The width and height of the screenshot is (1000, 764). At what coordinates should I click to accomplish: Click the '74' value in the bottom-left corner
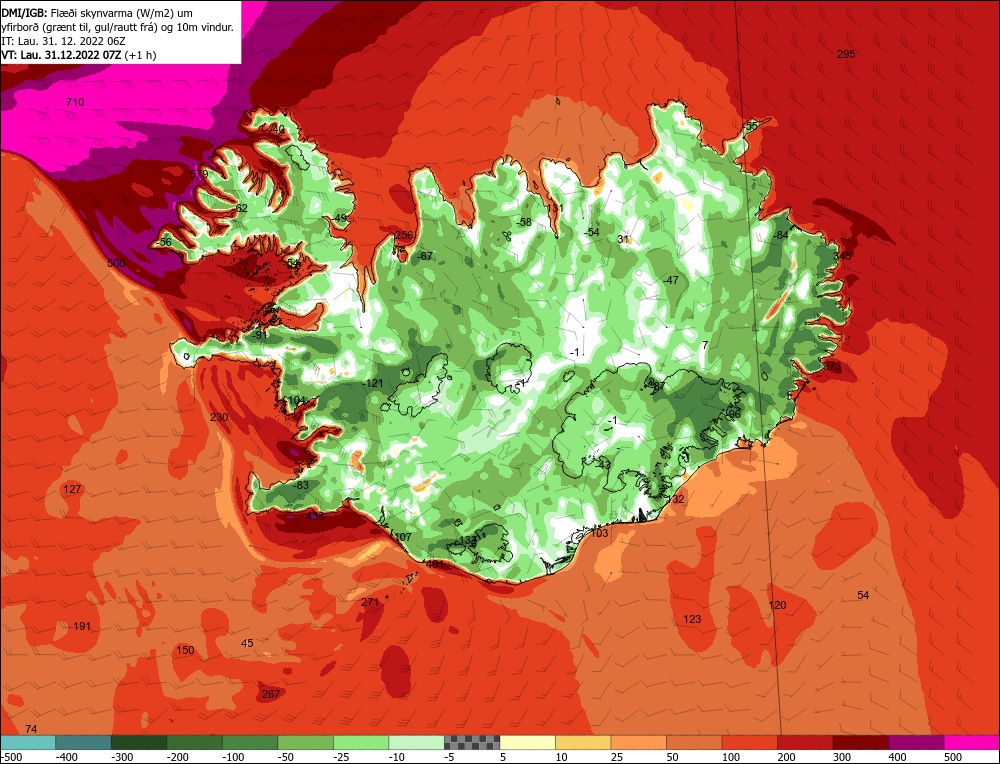point(31,729)
